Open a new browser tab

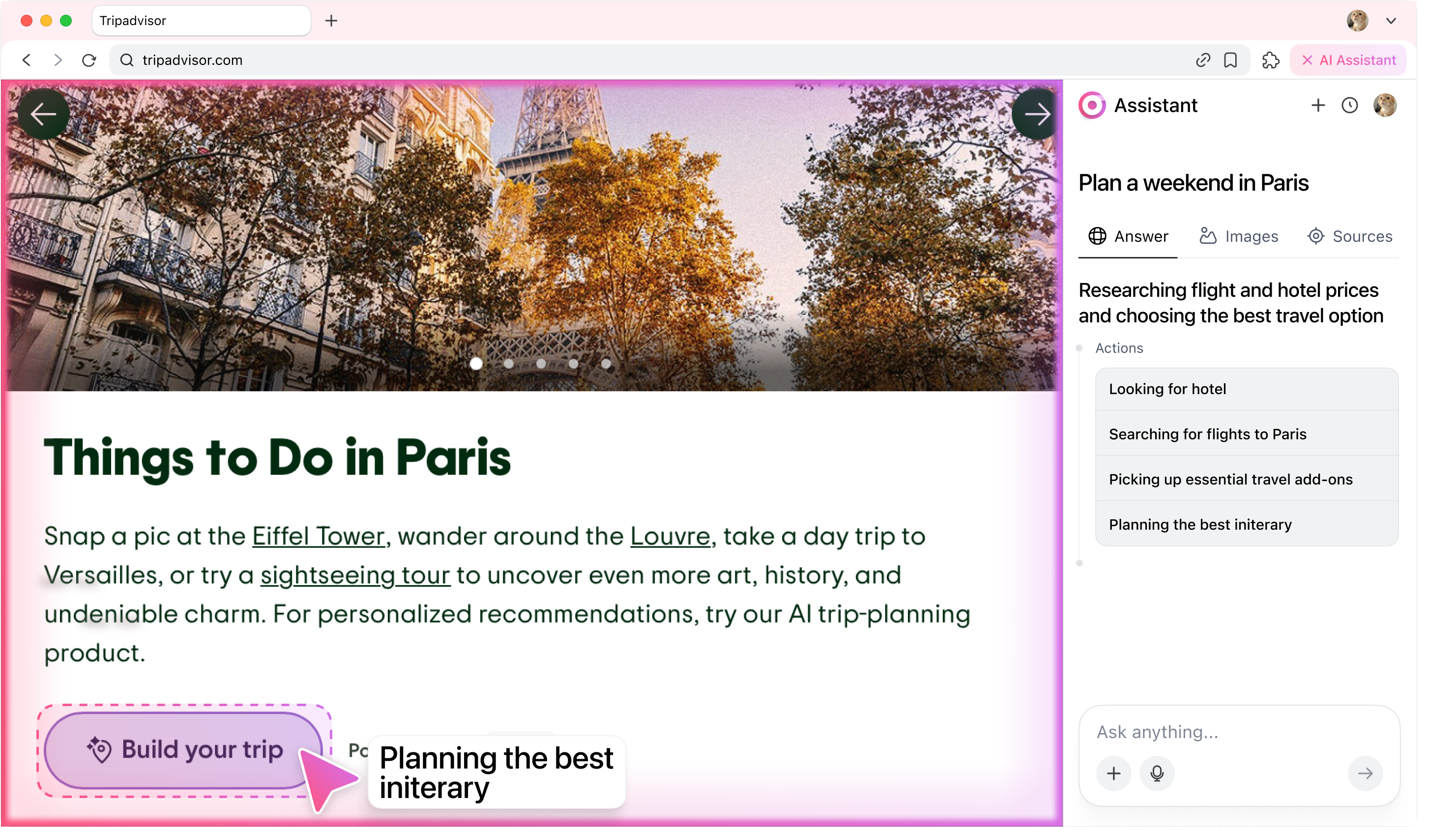[331, 21]
